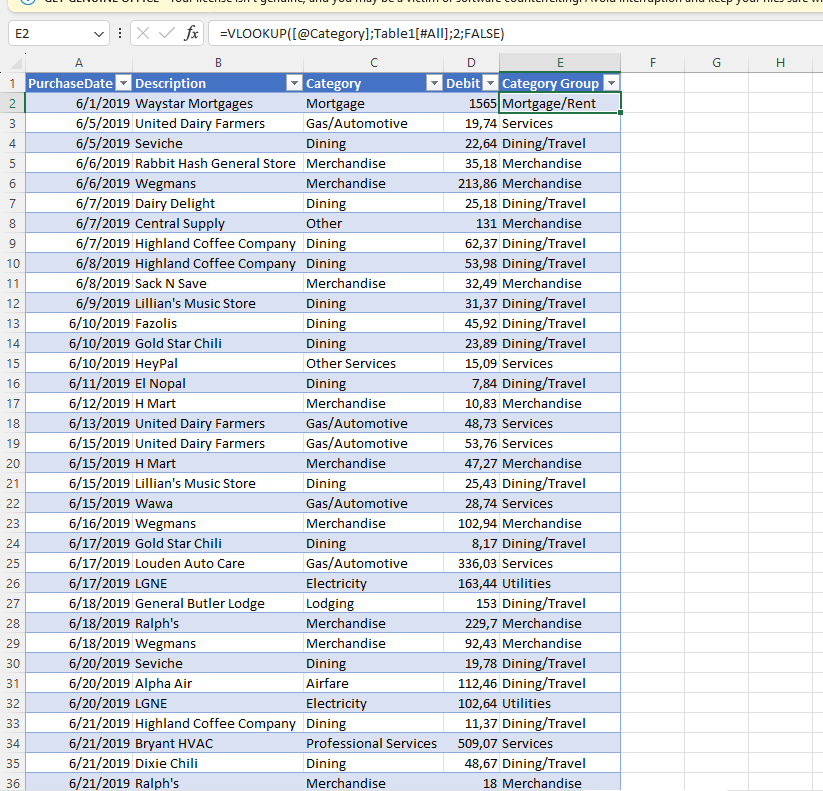Click in the VLOOKUP formula input field
Screen dimensions: 823x791
[500, 34]
